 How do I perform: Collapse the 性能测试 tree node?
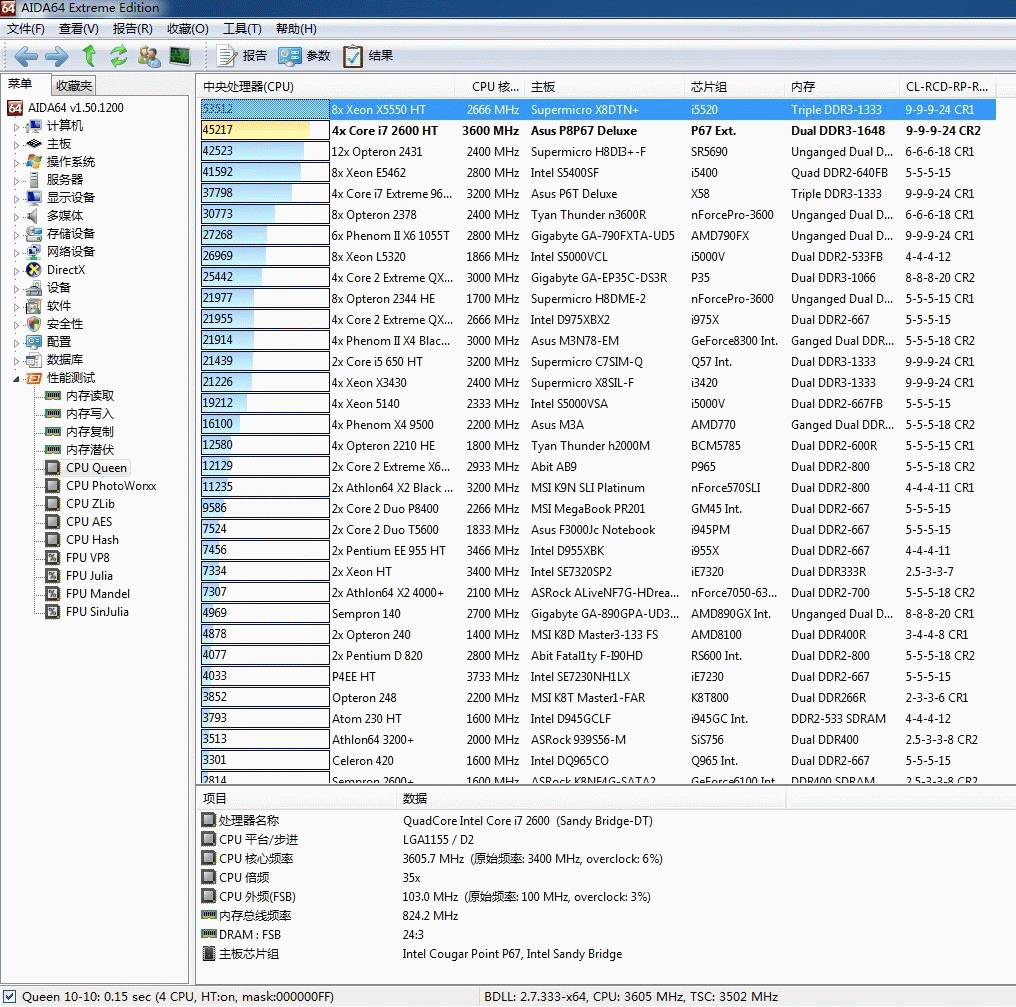click(16, 378)
